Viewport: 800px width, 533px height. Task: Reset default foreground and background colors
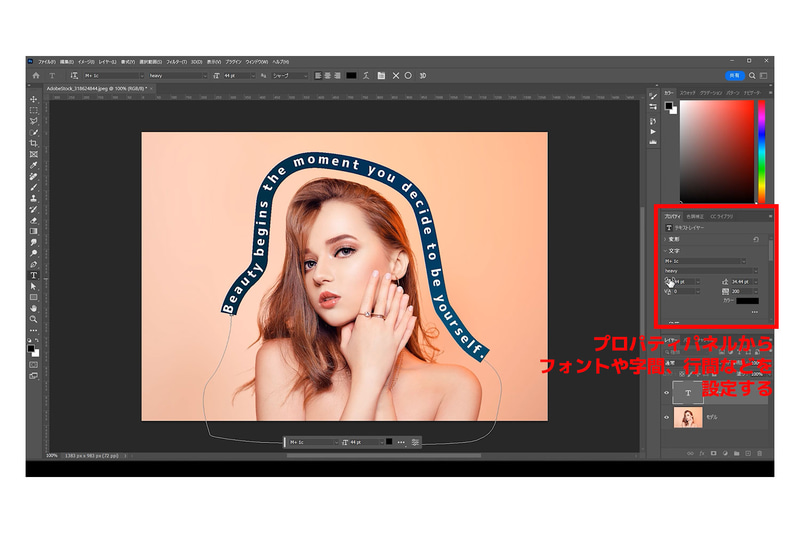click(30, 341)
